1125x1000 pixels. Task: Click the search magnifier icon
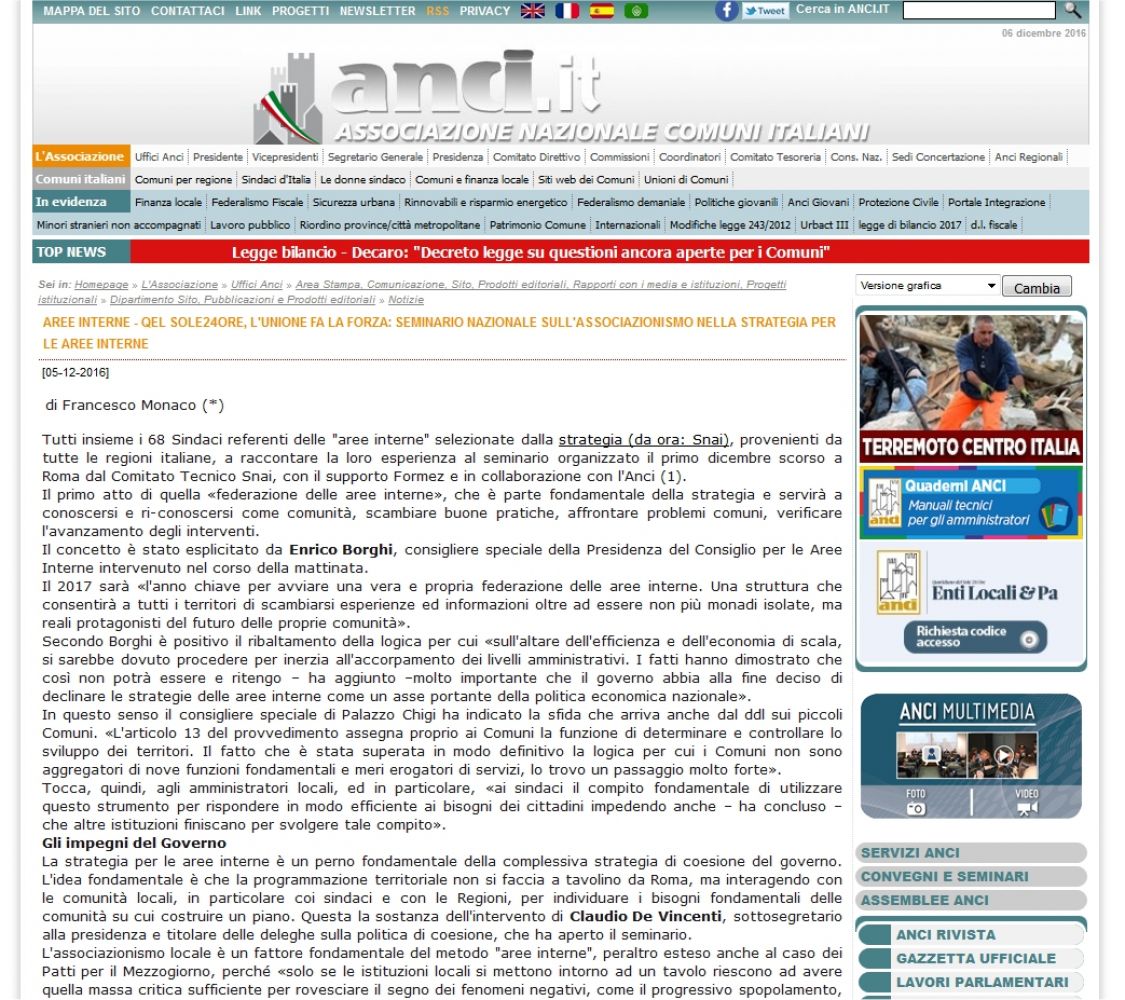click(1072, 10)
